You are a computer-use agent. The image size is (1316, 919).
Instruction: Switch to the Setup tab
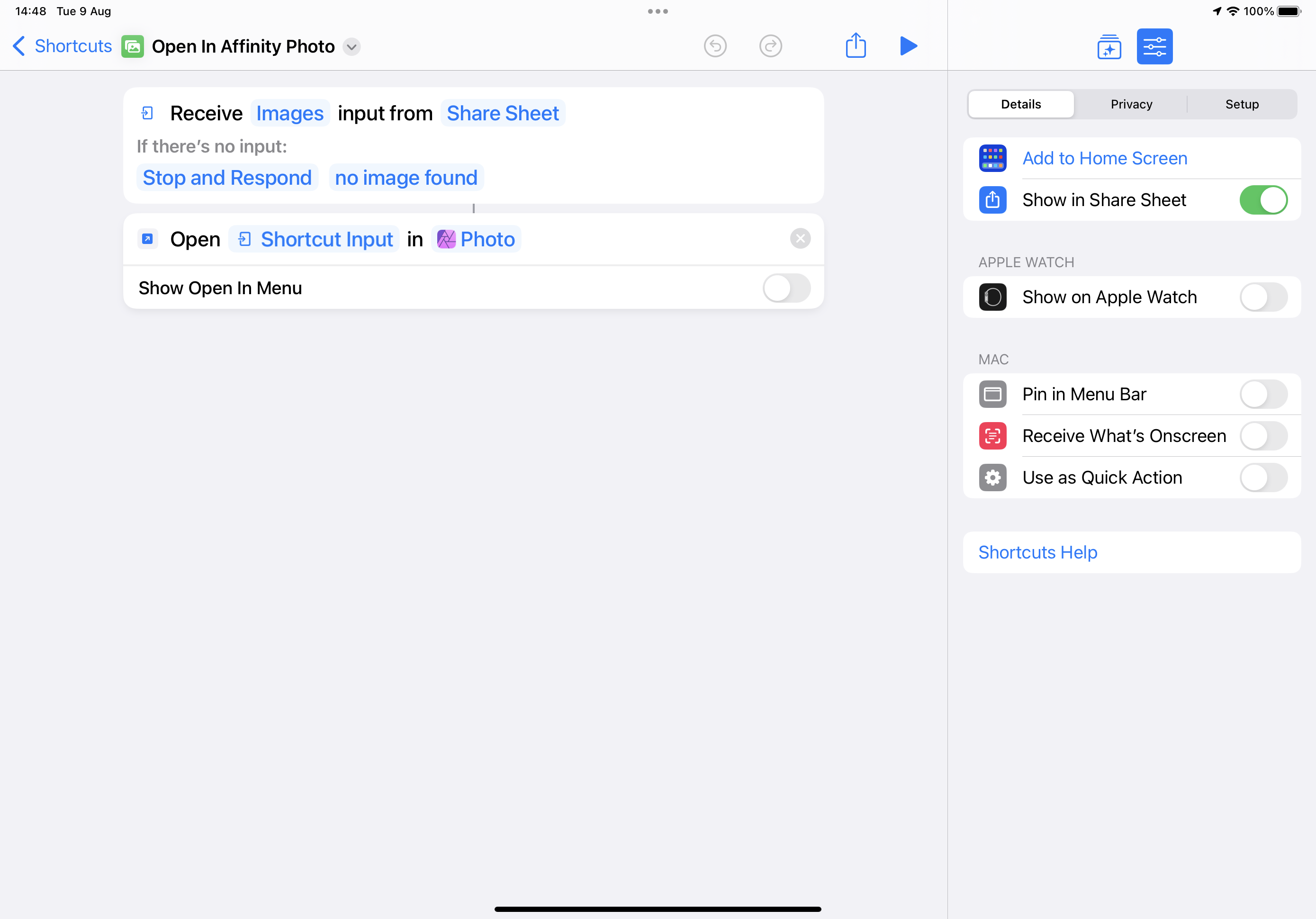(1242, 104)
